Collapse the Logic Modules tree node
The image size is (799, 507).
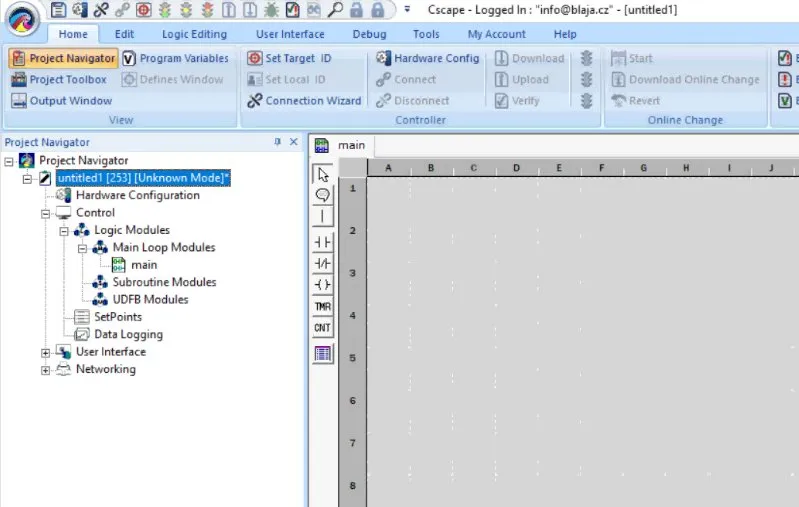click(x=63, y=231)
